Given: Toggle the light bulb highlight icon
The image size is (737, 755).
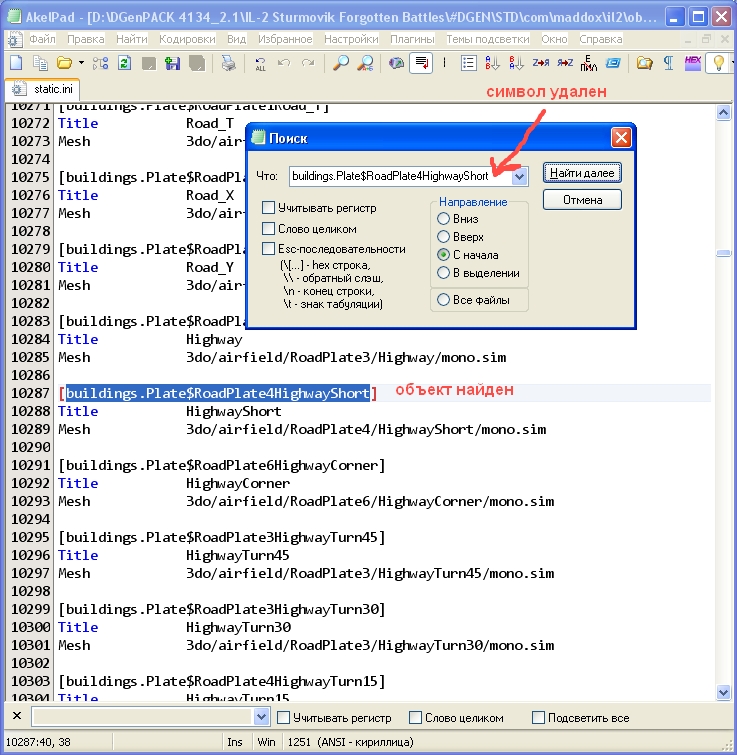Looking at the screenshot, I should coord(718,63).
